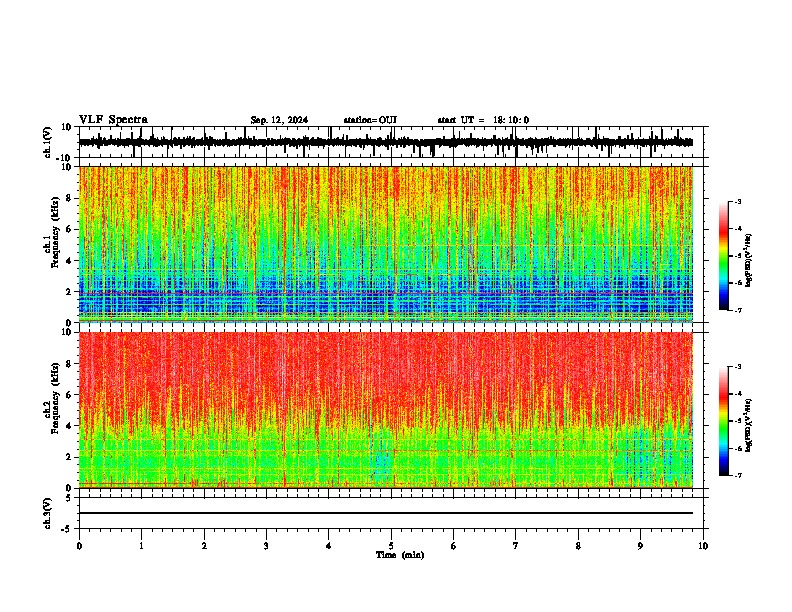This screenshot has width=792, height=612.
Task: Click the '4' kHz tick of ch.2 spectrogram
Action: (x=69, y=426)
